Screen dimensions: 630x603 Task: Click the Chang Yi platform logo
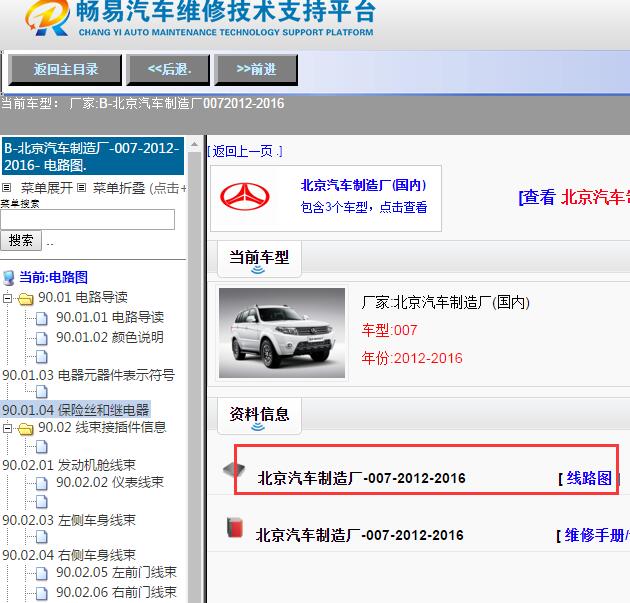[x=47, y=18]
